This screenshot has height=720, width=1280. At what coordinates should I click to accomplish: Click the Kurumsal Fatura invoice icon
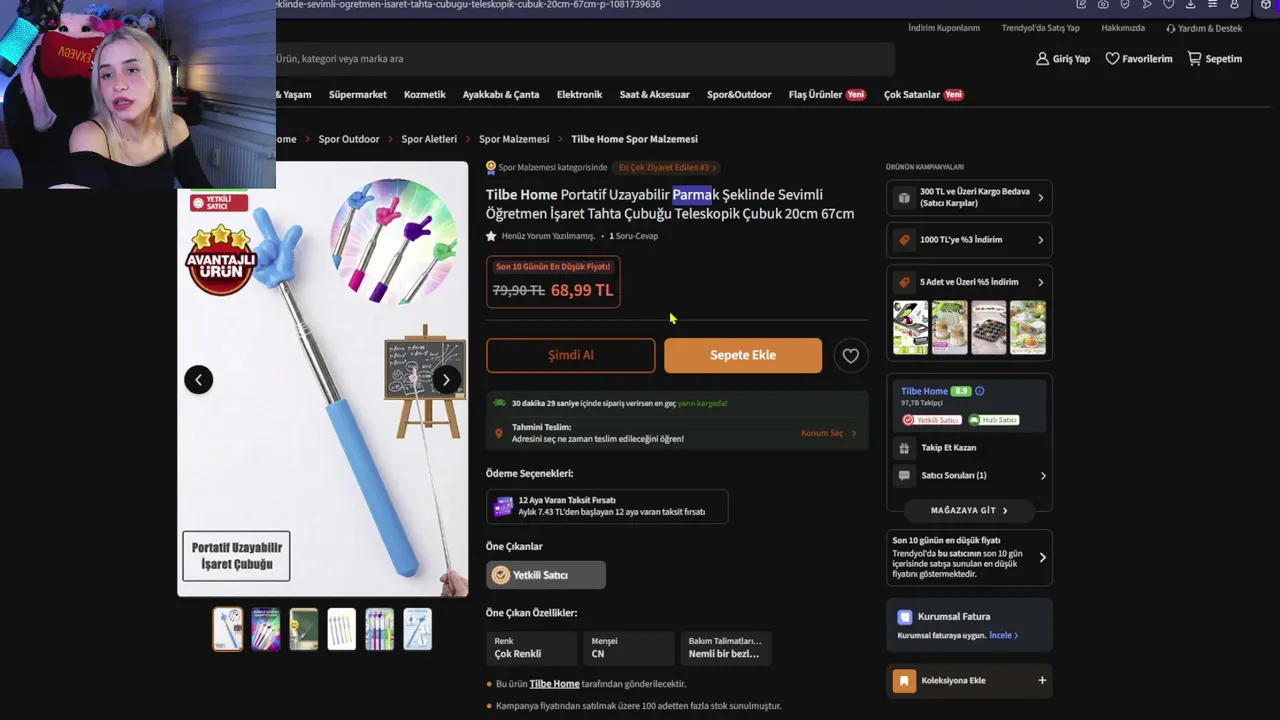(904, 617)
